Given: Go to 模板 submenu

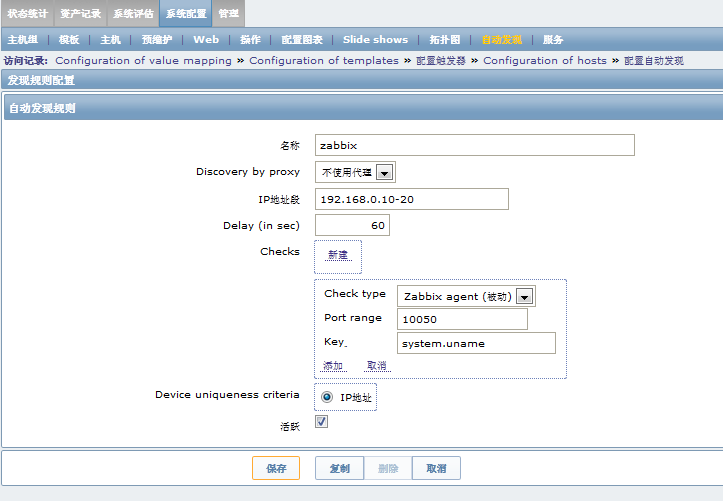Looking at the screenshot, I should (x=69, y=40).
